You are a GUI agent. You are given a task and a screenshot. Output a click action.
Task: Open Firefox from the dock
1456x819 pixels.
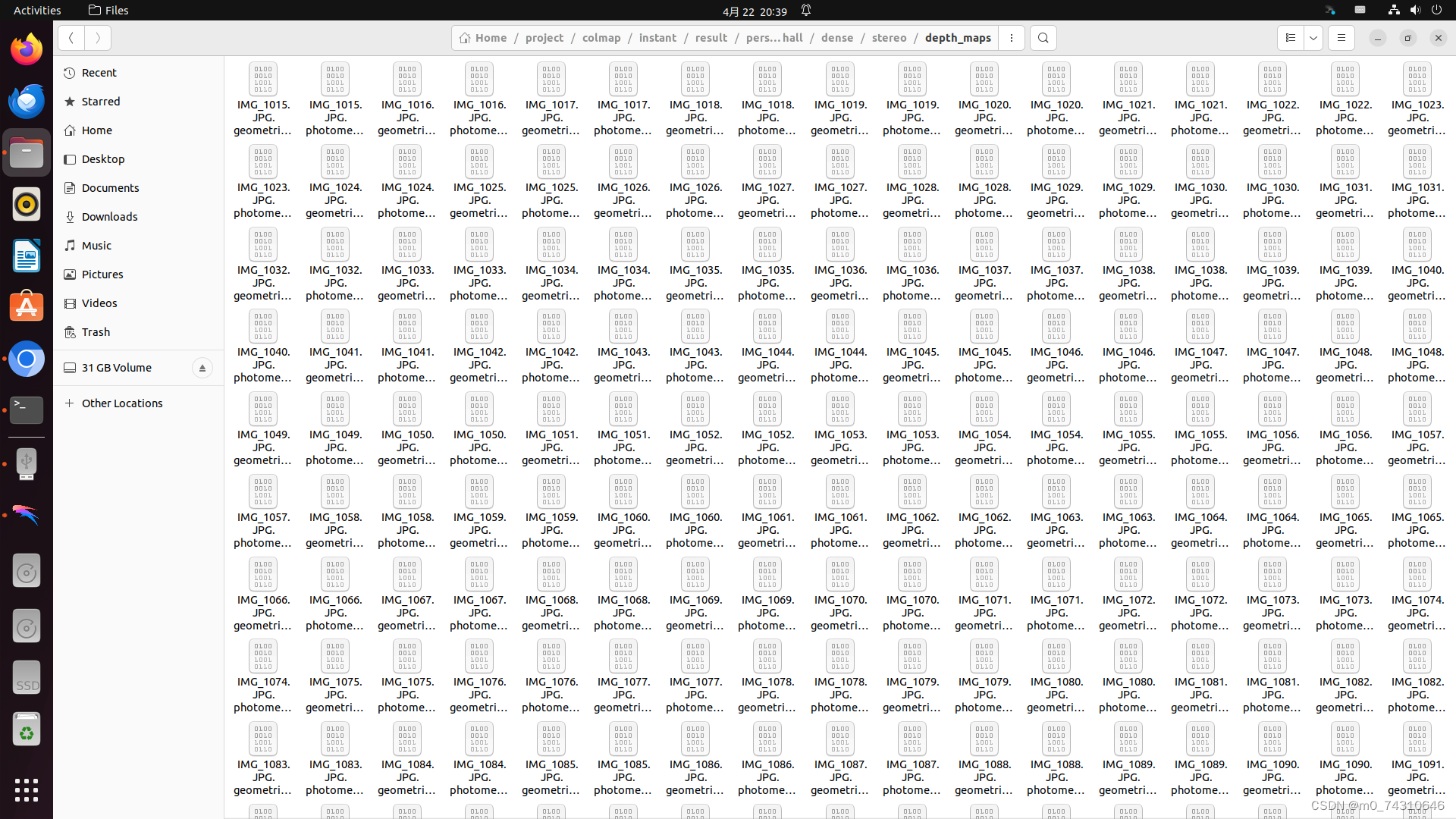pyautogui.click(x=27, y=49)
